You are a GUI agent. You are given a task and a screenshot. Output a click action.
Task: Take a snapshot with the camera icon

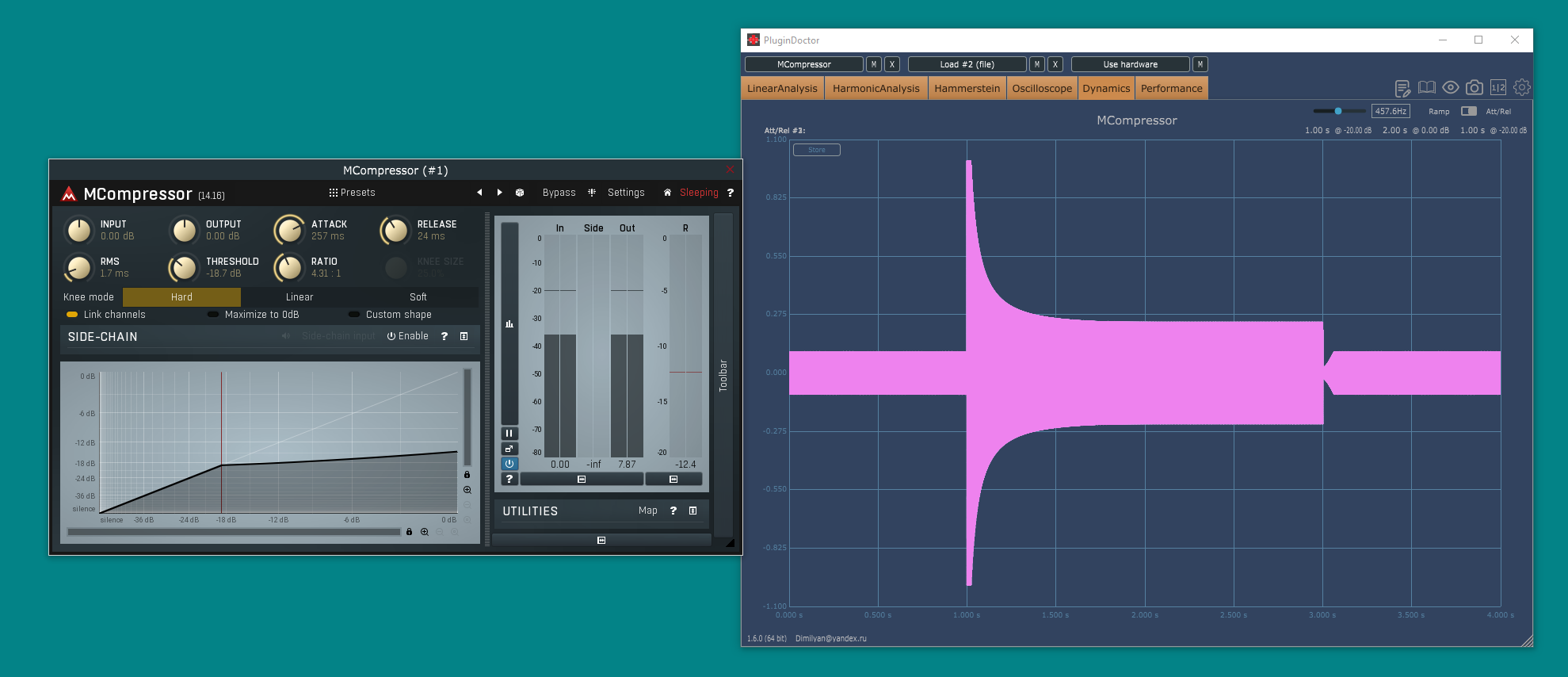click(1474, 88)
